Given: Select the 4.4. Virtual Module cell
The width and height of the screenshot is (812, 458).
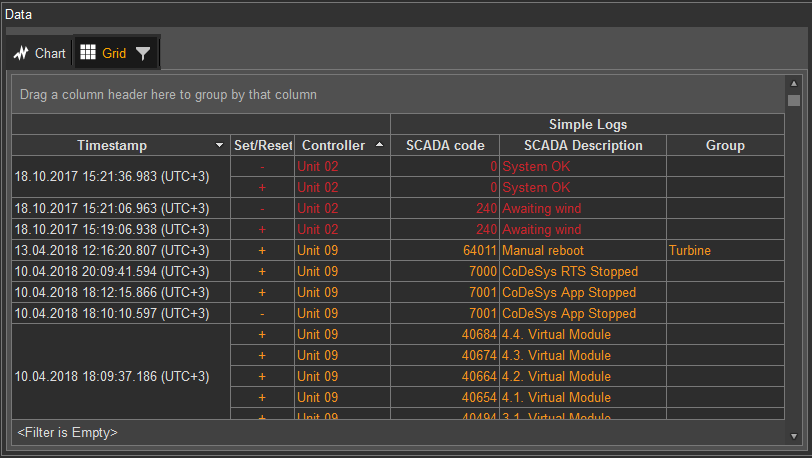Looking at the screenshot, I should tap(582, 334).
